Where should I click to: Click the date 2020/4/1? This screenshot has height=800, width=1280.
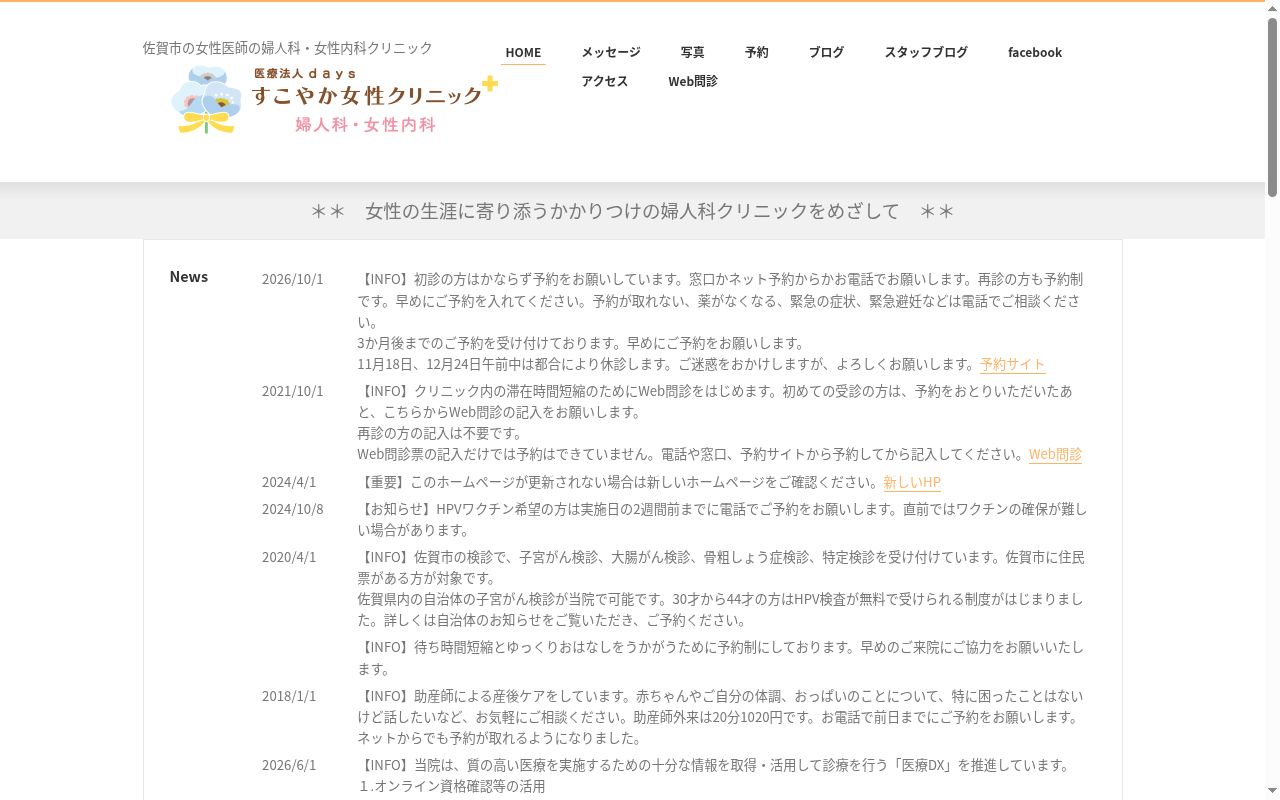click(x=289, y=557)
